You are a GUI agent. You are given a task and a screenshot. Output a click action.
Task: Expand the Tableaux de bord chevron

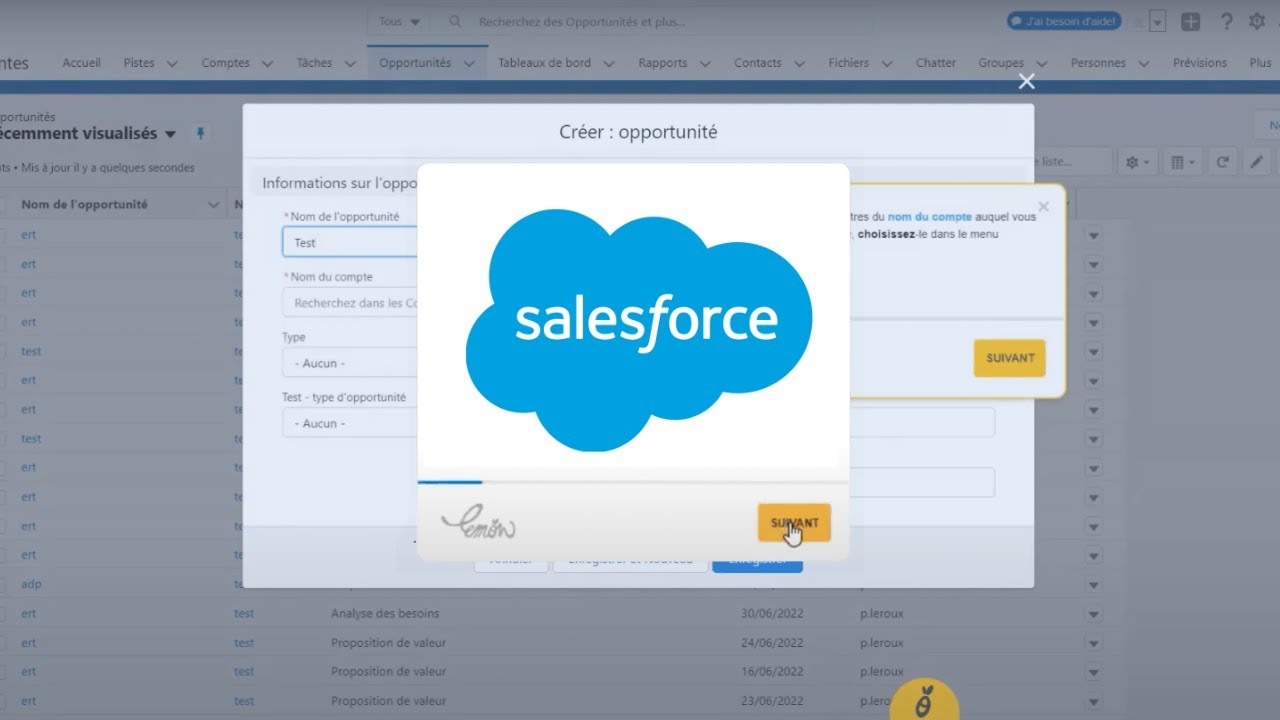tap(609, 63)
